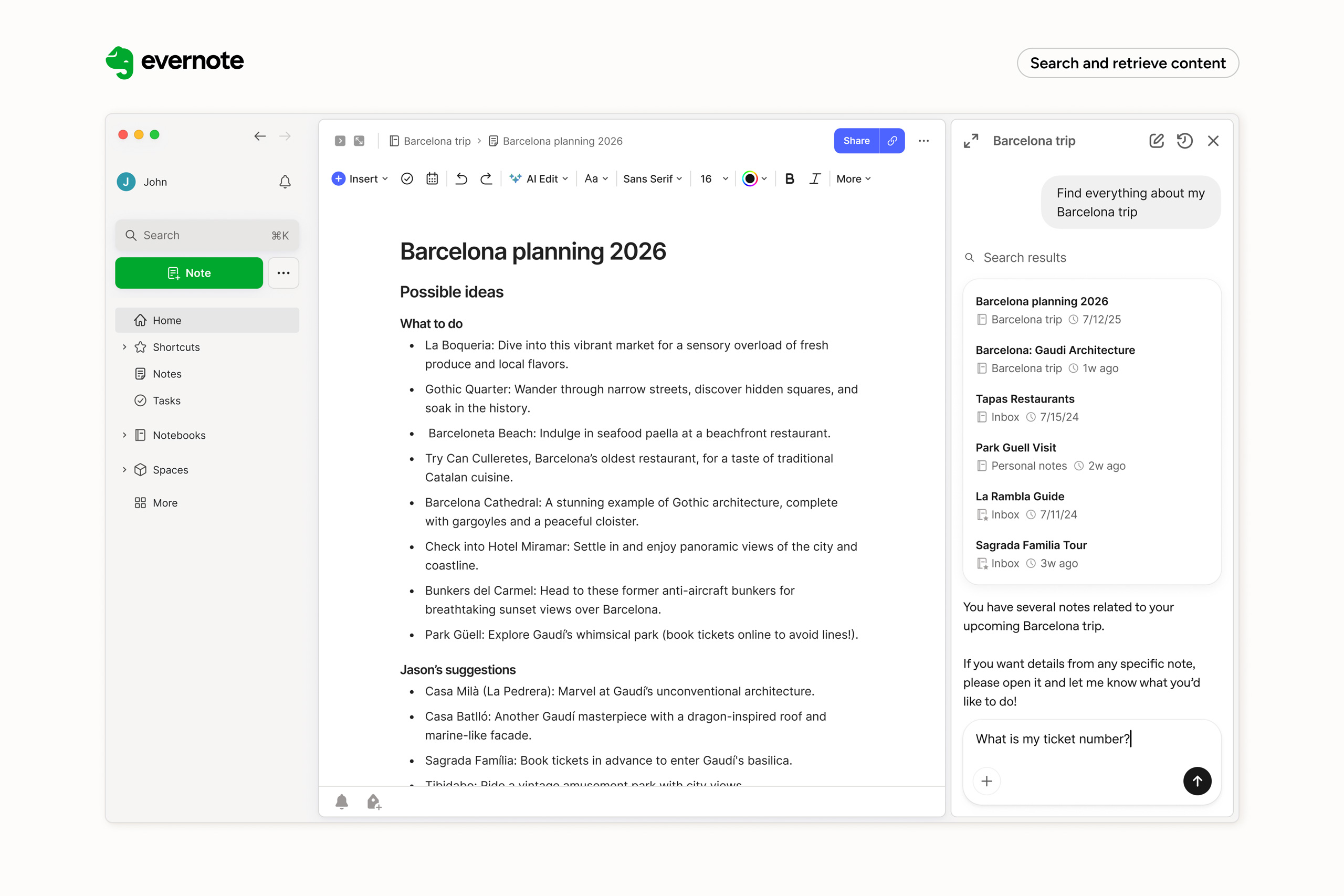The image size is (1344, 896).
Task: Start a new chat with the pencil icon
Action: click(x=1156, y=141)
